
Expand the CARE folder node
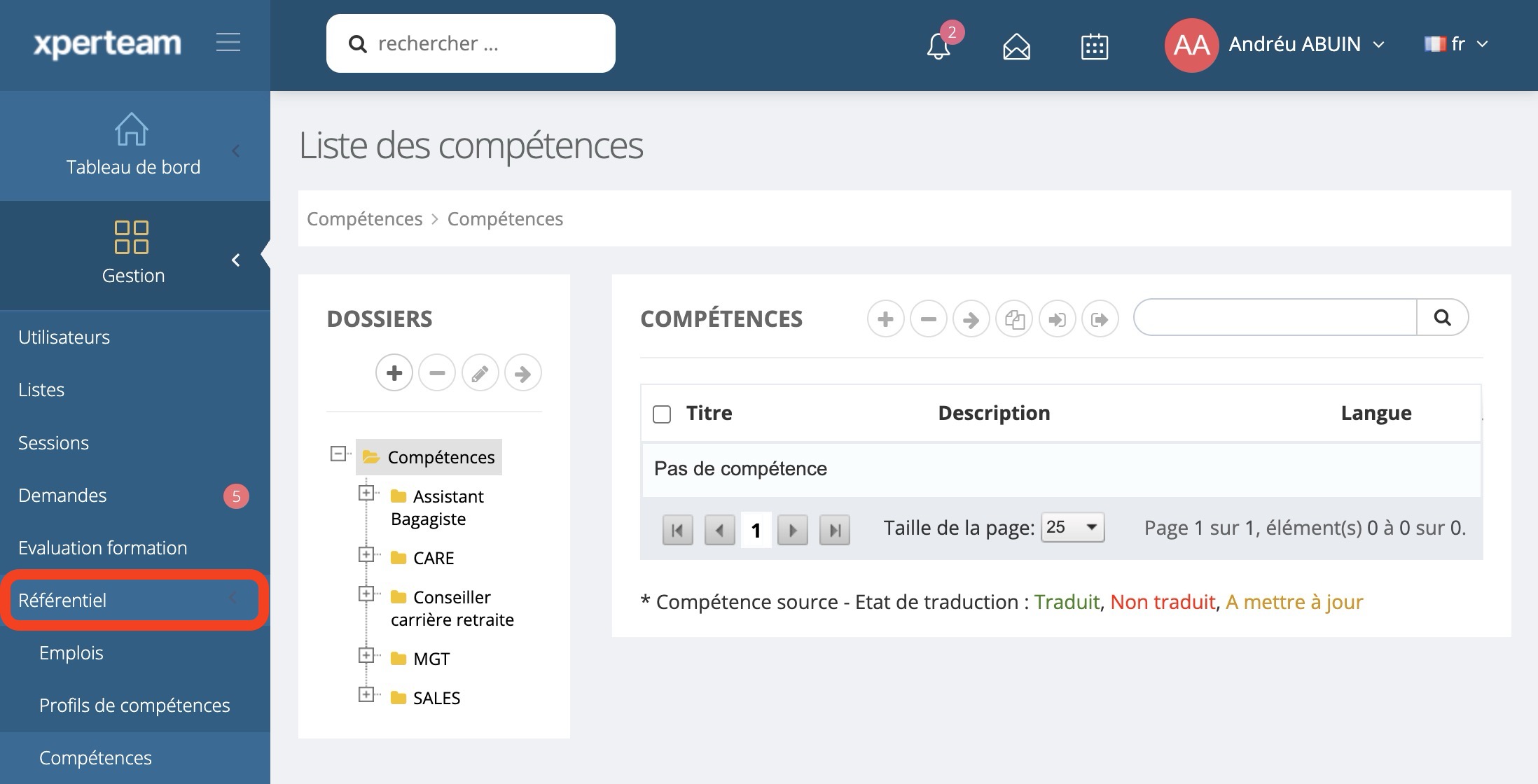click(x=366, y=555)
